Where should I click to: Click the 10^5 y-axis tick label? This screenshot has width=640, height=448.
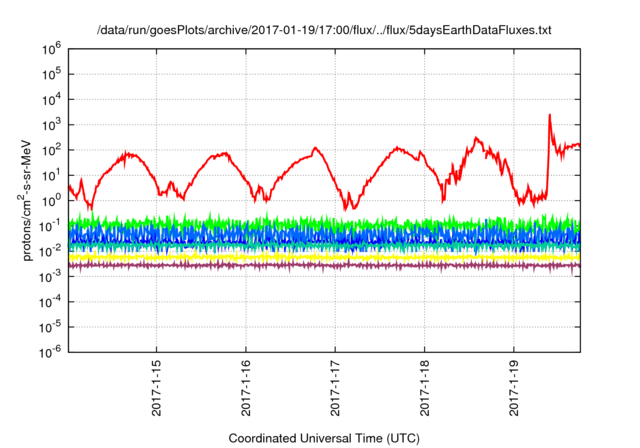[51, 75]
